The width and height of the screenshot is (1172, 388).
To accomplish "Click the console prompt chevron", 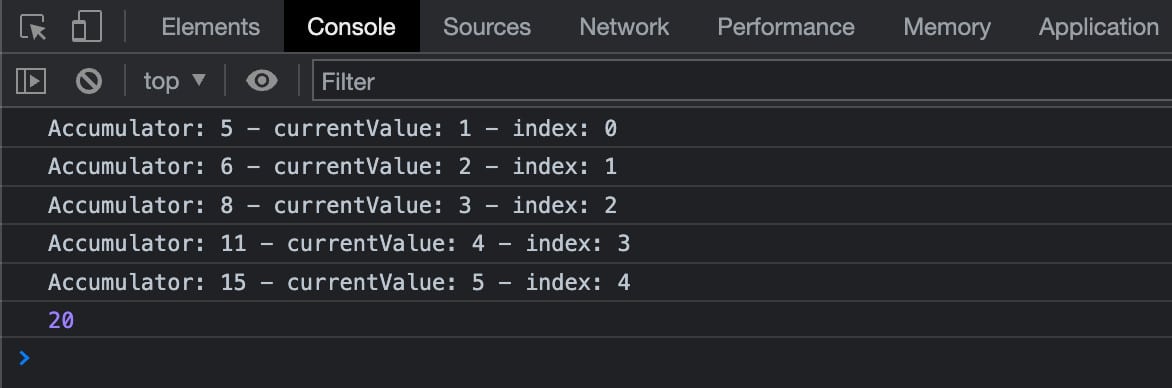I will (25, 358).
